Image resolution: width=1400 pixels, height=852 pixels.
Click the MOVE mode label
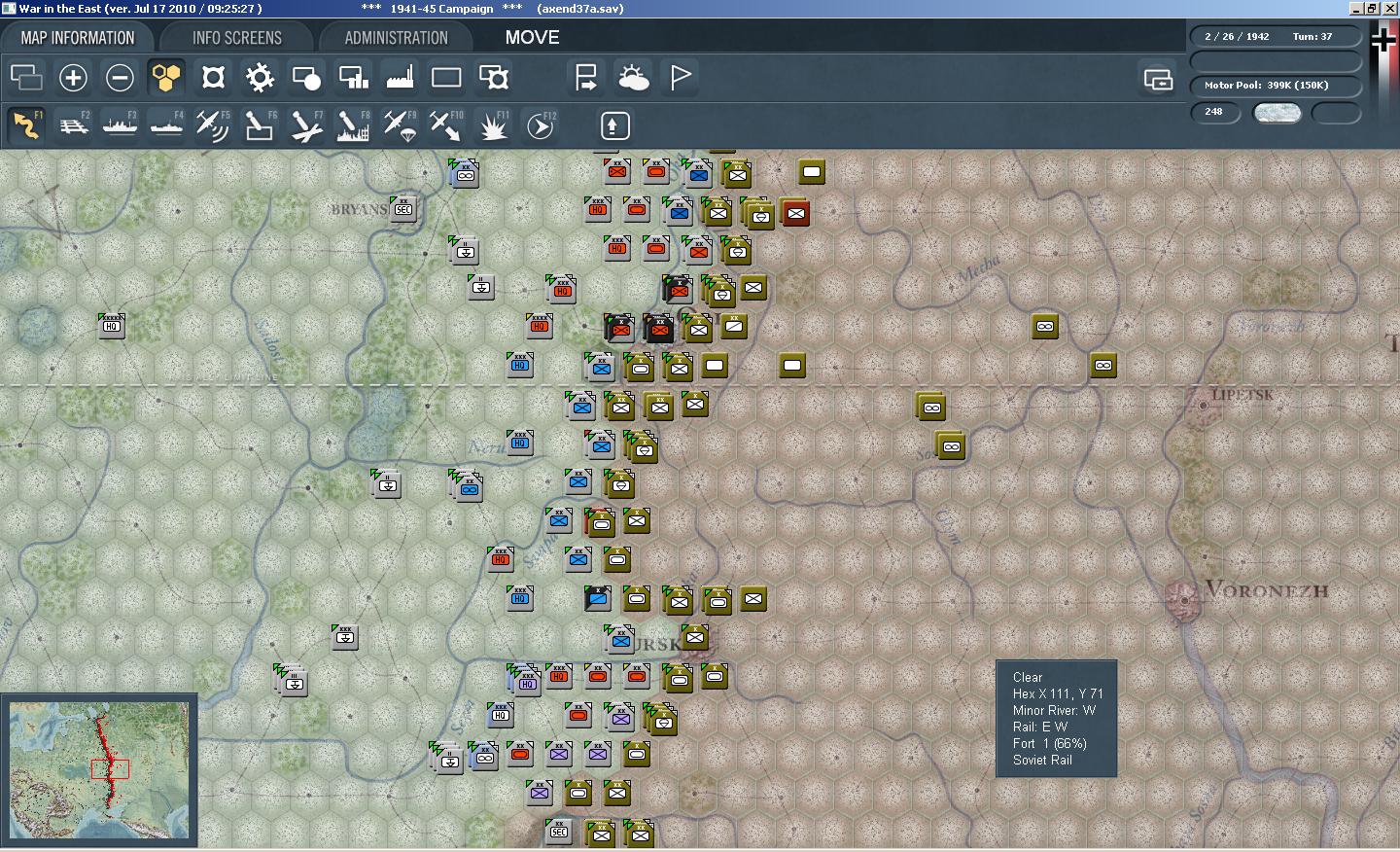tap(532, 38)
